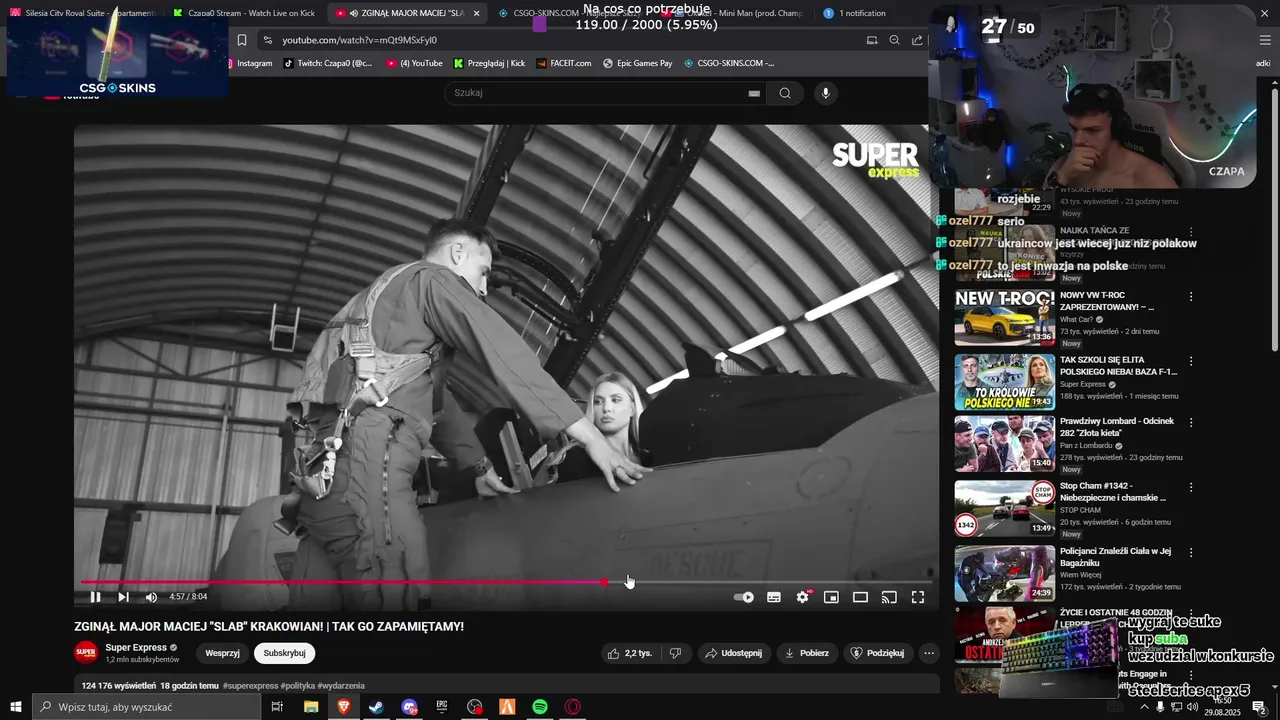Open the browser hamburger main menu

click(1265, 40)
